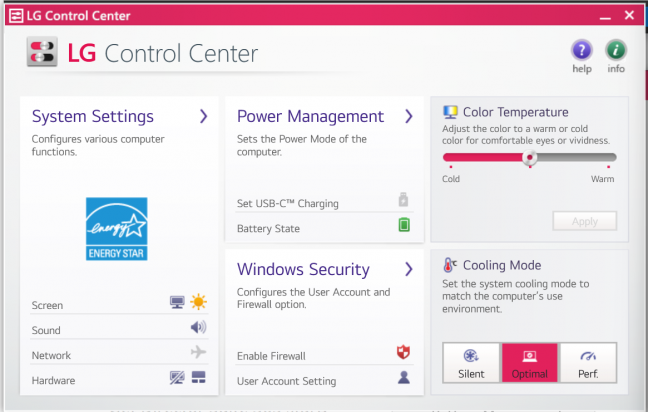Click the Sound speaker icon
The height and width of the screenshot is (412, 648).
[x=198, y=327]
